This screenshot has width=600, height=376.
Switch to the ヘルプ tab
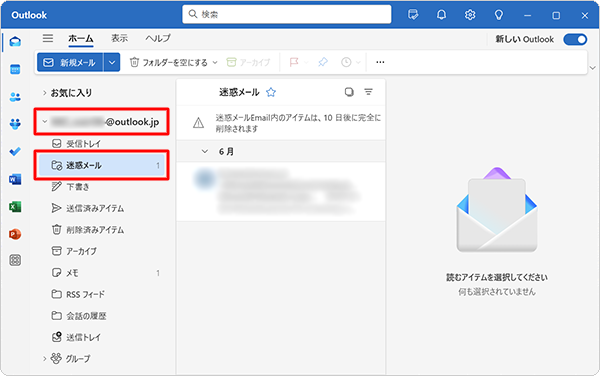(158, 38)
